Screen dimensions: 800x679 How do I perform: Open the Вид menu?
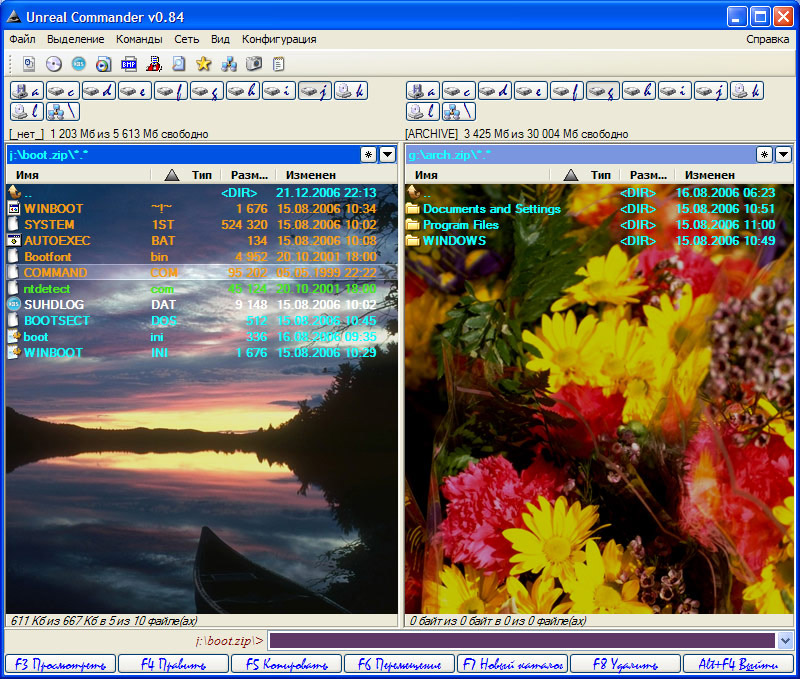(220, 39)
